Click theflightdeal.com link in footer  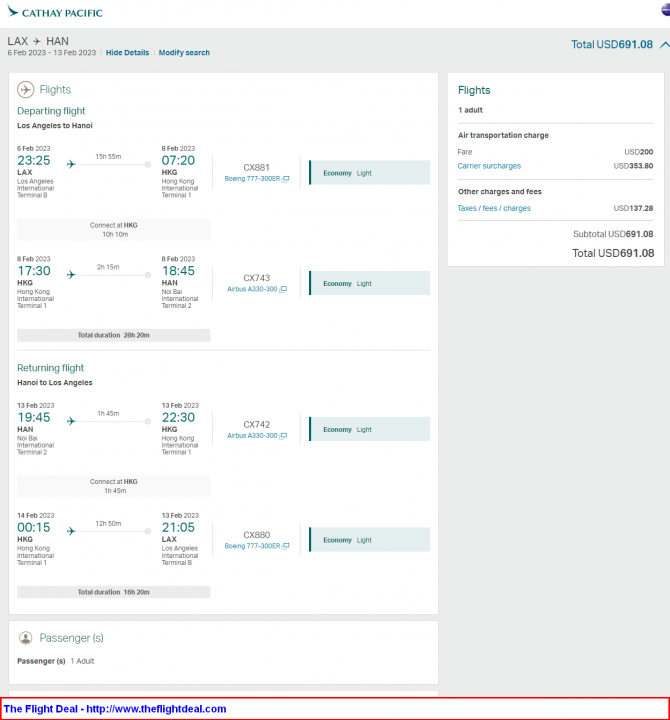(x=156, y=709)
